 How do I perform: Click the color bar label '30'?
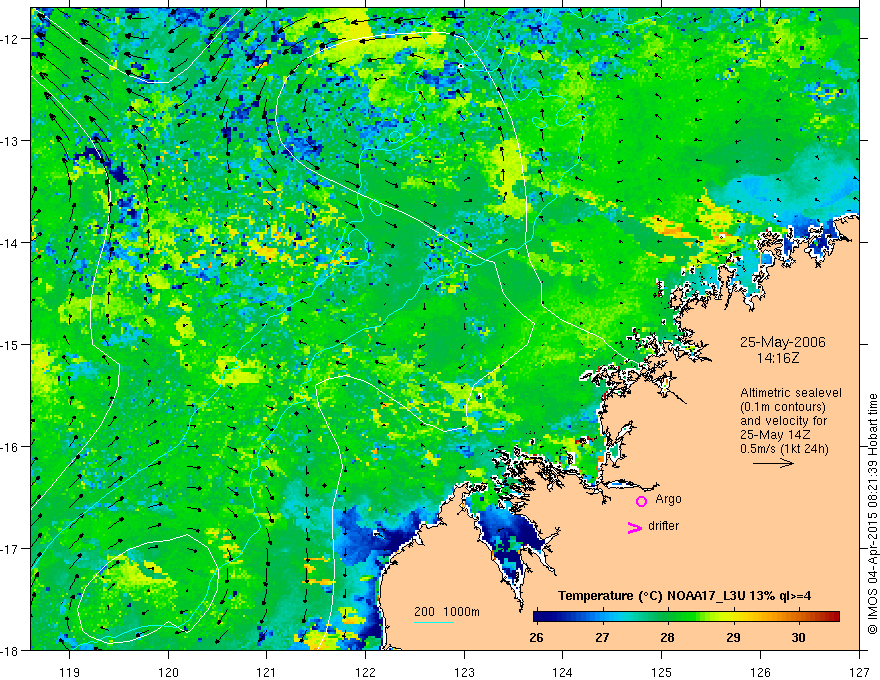[x=798, y=638]
